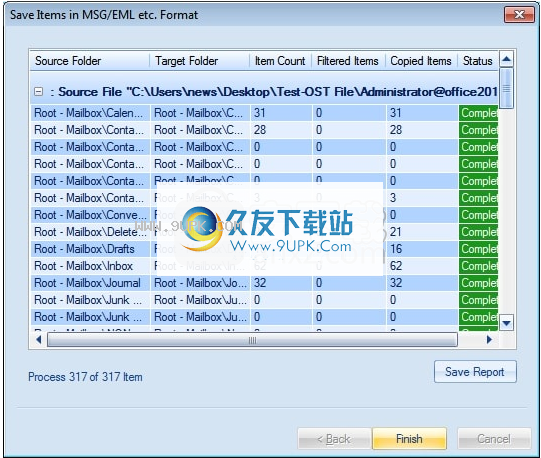The height and width of the screenshot is (458, 541).
Task: Close the Save Items dialog window
Action: 519,14
